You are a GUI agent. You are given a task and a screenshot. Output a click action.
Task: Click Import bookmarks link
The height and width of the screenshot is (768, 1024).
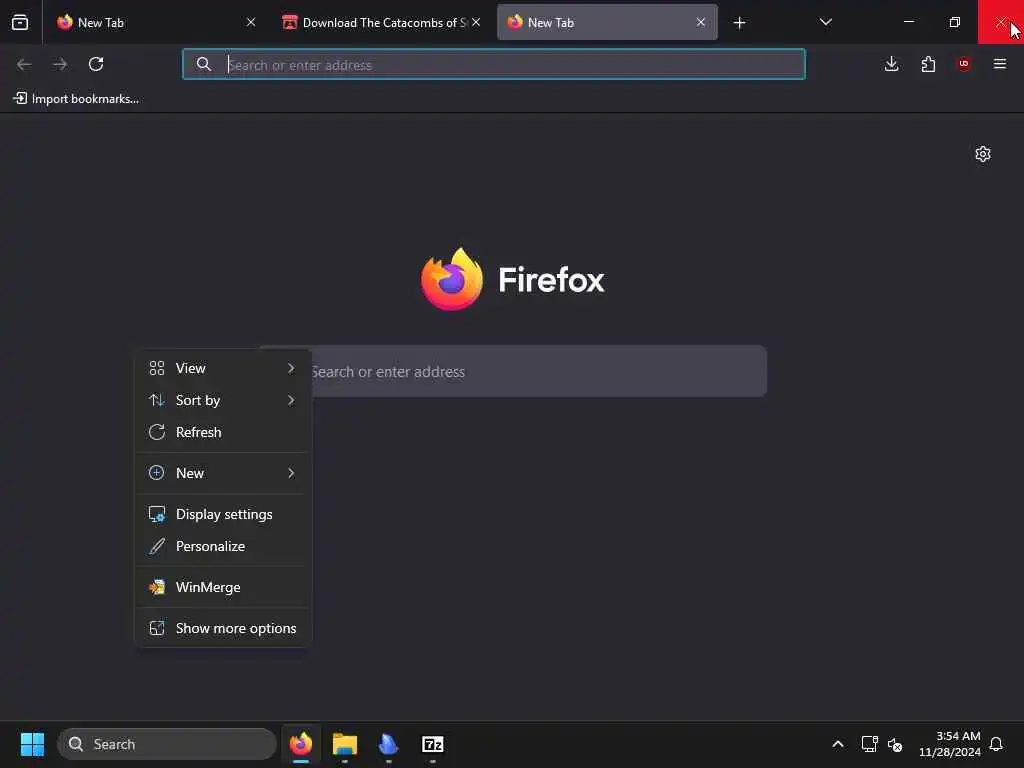[x=76, y=99]
